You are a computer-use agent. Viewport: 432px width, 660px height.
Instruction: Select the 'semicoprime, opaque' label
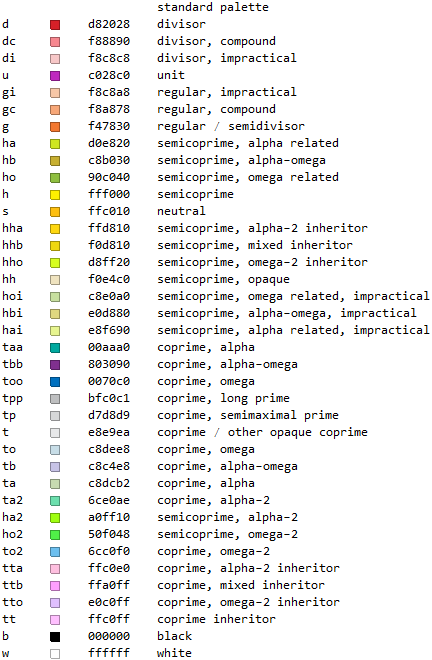[x=223, y=279]
